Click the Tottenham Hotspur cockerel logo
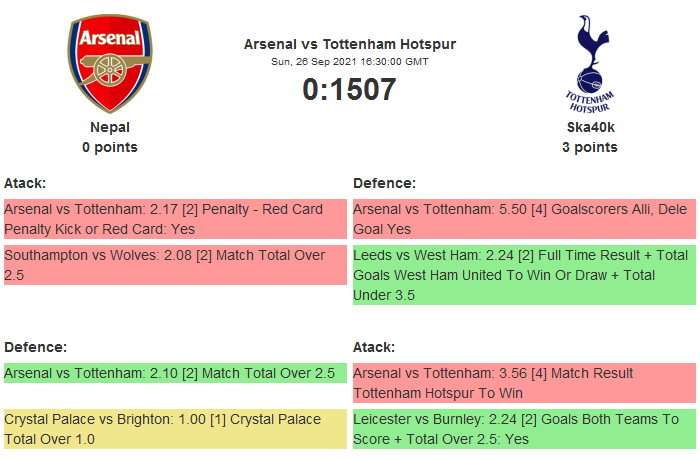Screen dimensions: 700x460 pos(589,64)
